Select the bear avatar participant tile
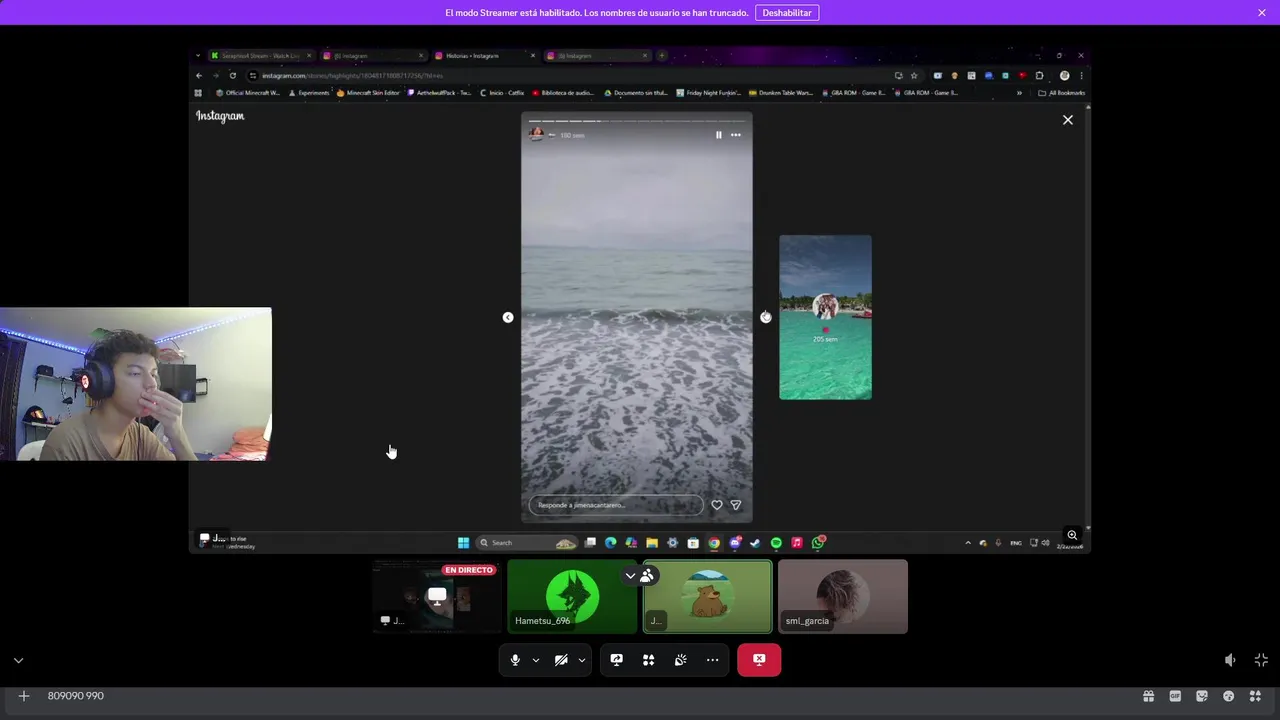The width and height of the screenshot is (1280, 720). (708, 596)
